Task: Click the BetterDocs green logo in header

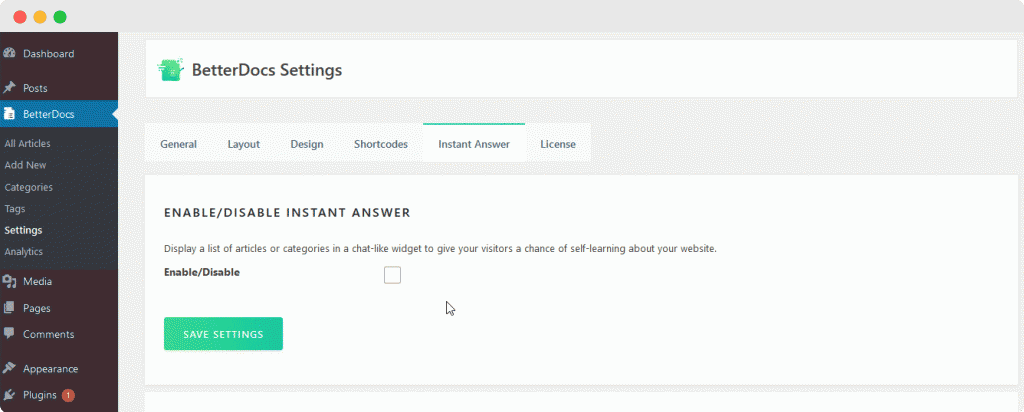Action: [x=170, y=70]
